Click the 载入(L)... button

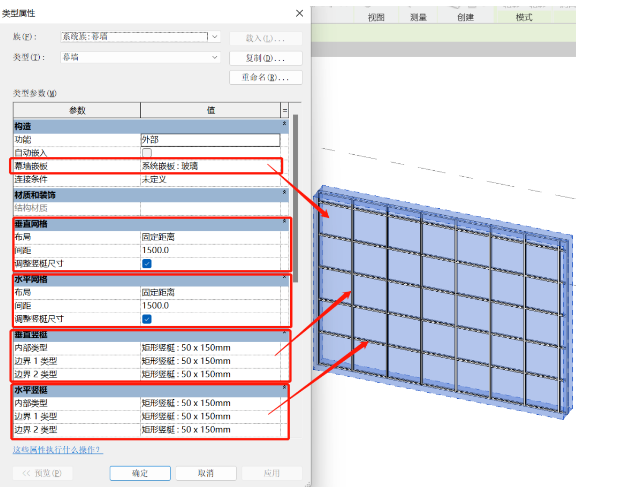tap(265, 39)
